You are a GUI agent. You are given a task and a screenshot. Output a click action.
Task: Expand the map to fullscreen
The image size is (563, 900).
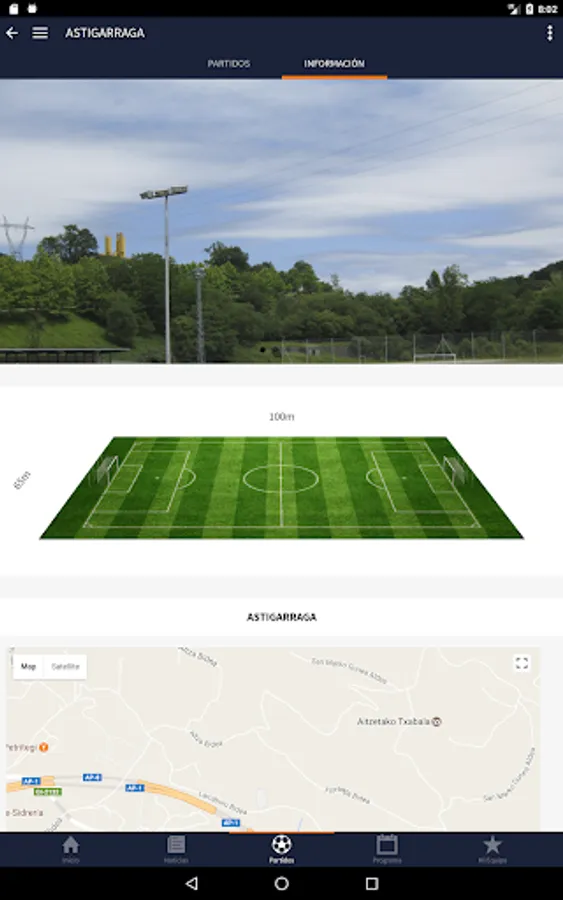click(521, 664)
